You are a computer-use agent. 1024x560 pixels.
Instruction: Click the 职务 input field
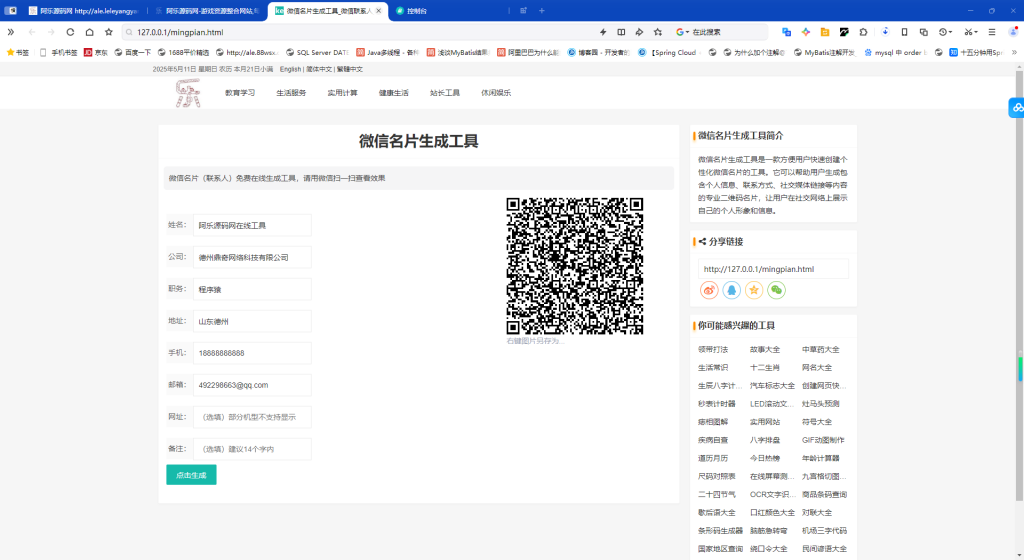(x=252, y=289)
